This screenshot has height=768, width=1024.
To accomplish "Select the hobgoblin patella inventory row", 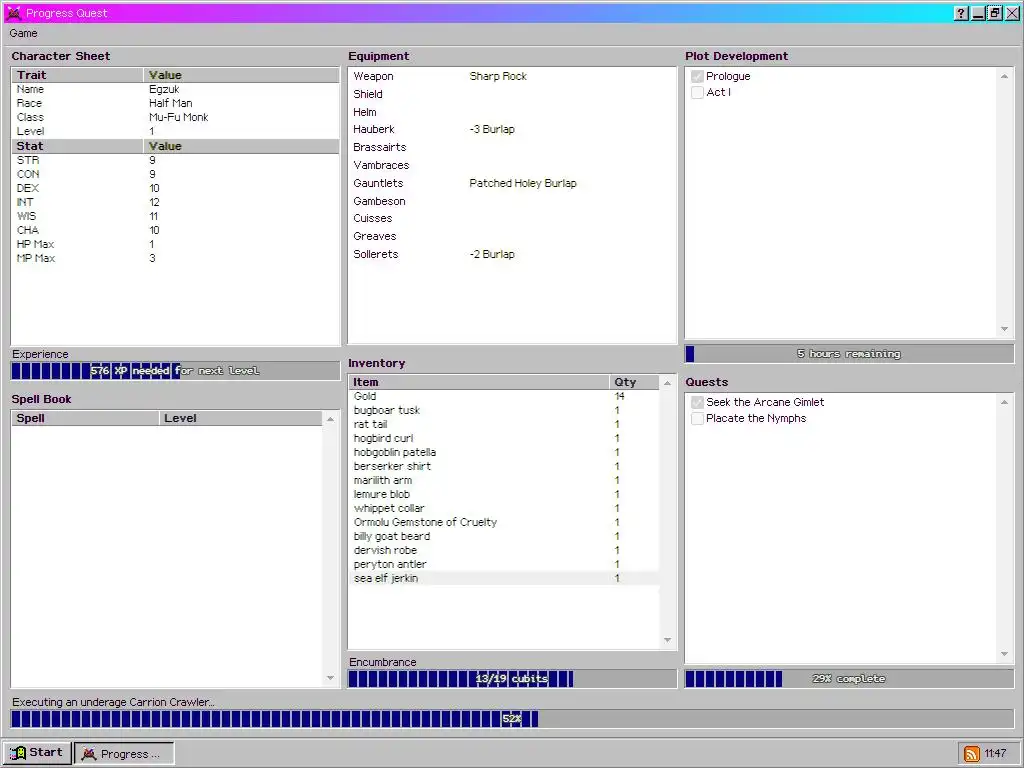I will click(x=504, y=453).
